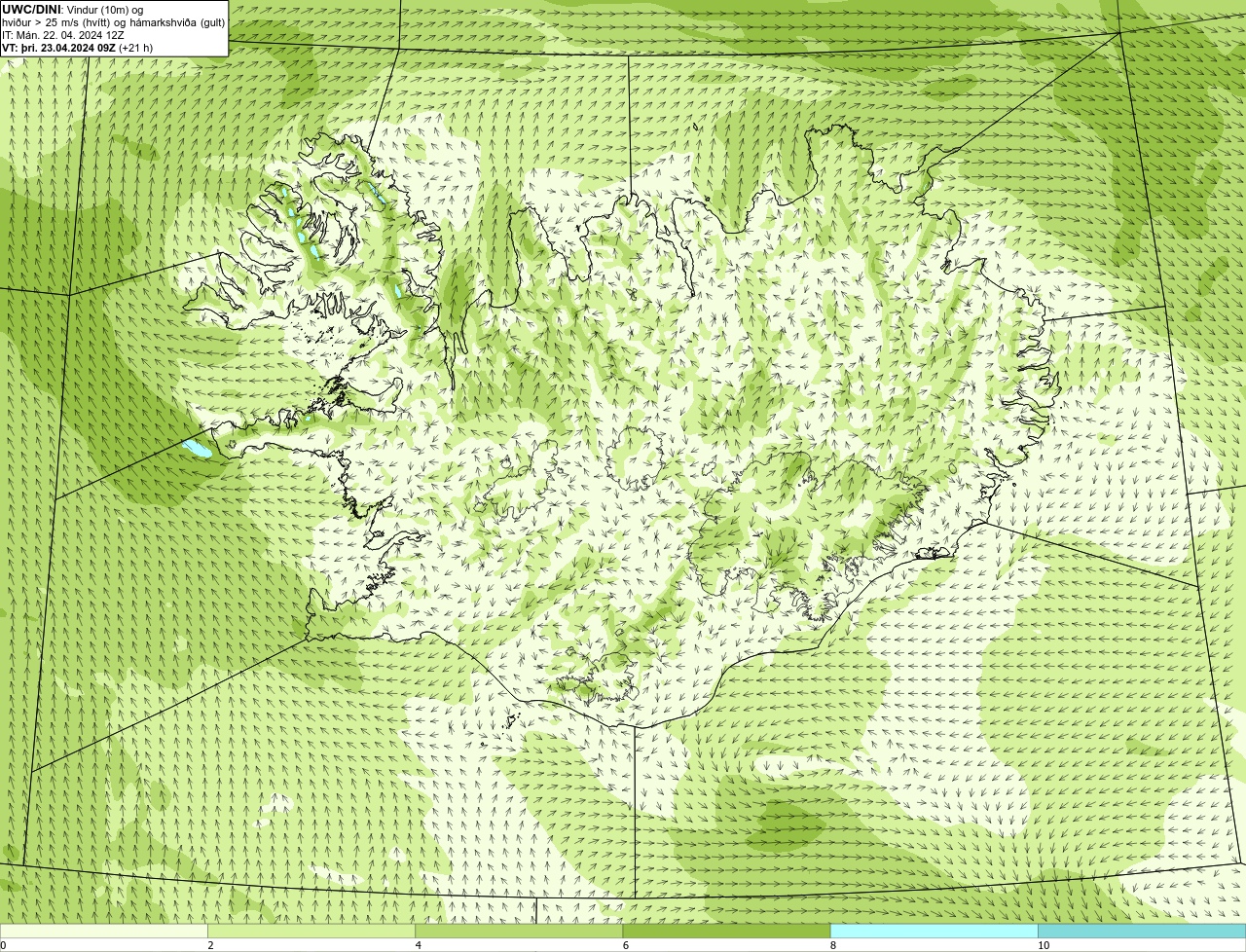Click the 8–10 m/s light cyan scale segment

click(934, 931)
